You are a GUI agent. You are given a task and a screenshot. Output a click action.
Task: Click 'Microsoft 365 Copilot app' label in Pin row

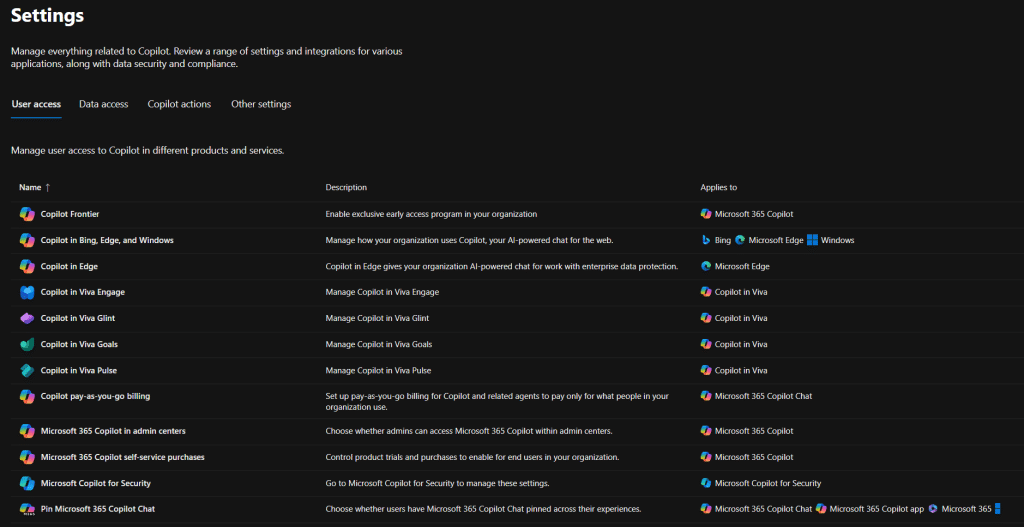coord(874,509)
